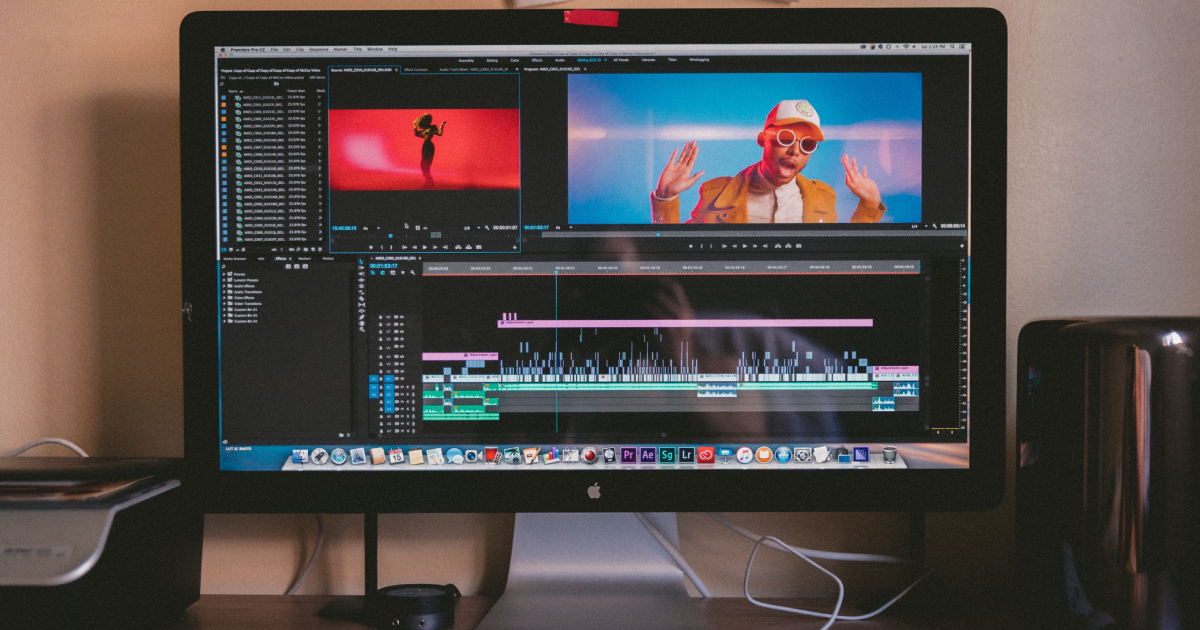
Task: Switch to the Color workspace tab
Action: tap(515, 60)
